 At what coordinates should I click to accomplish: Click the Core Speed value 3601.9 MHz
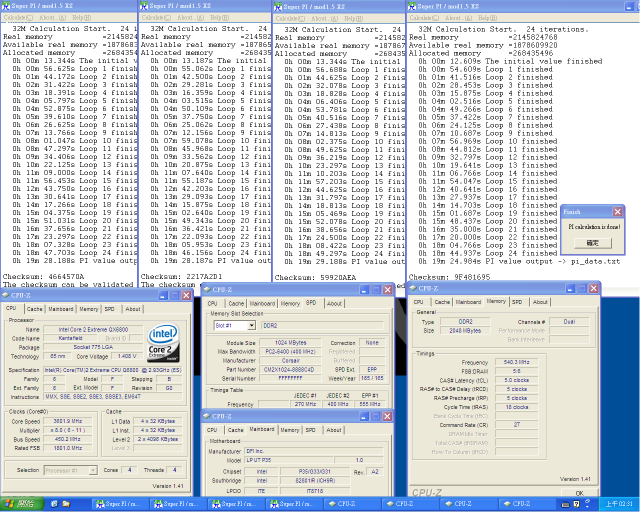[x=68, y=421]
